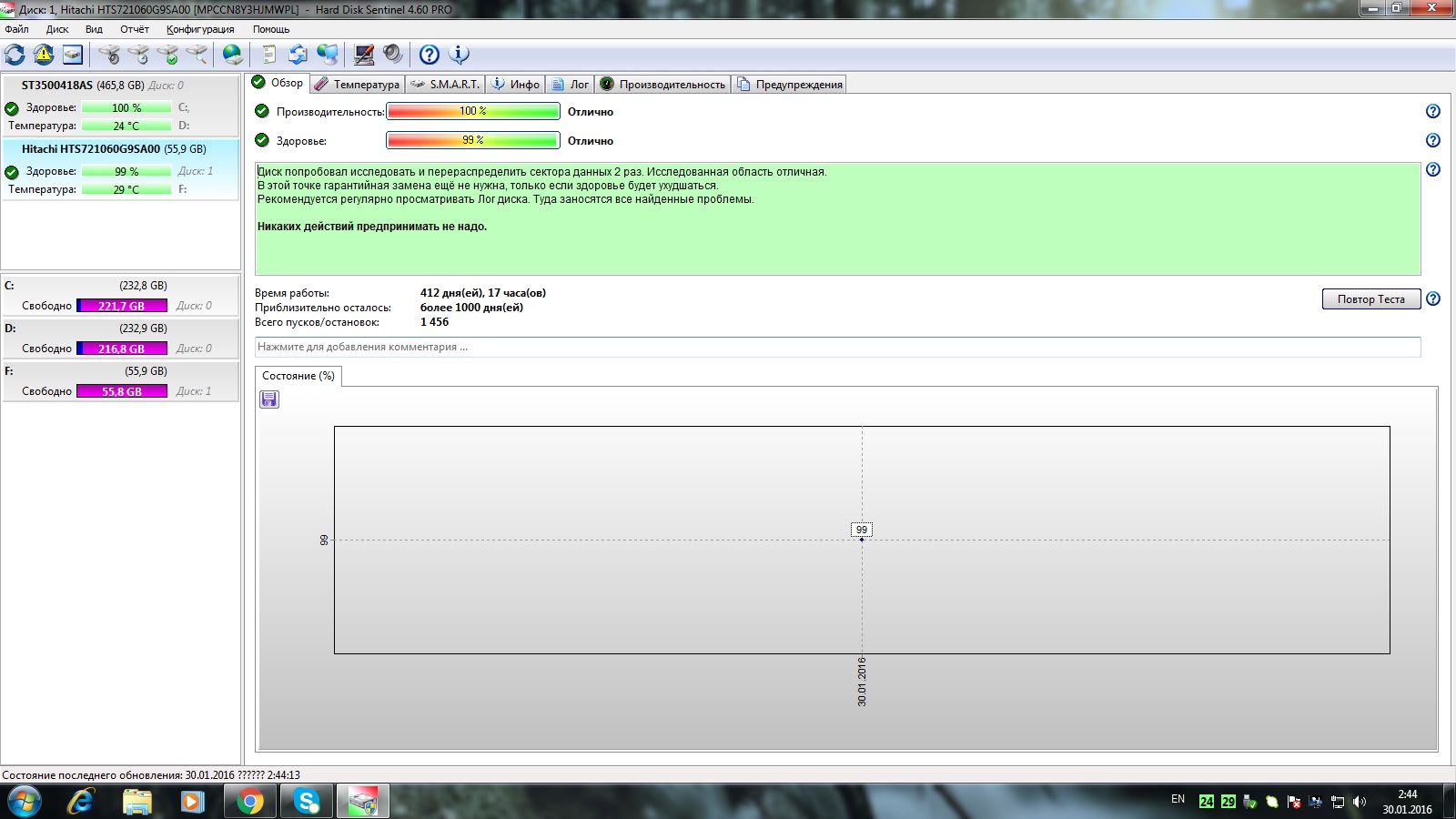This screenshot has width=1456, height=819.
Task: Click the help icon next to Повтор Теста
Action: pos(1433,298)
